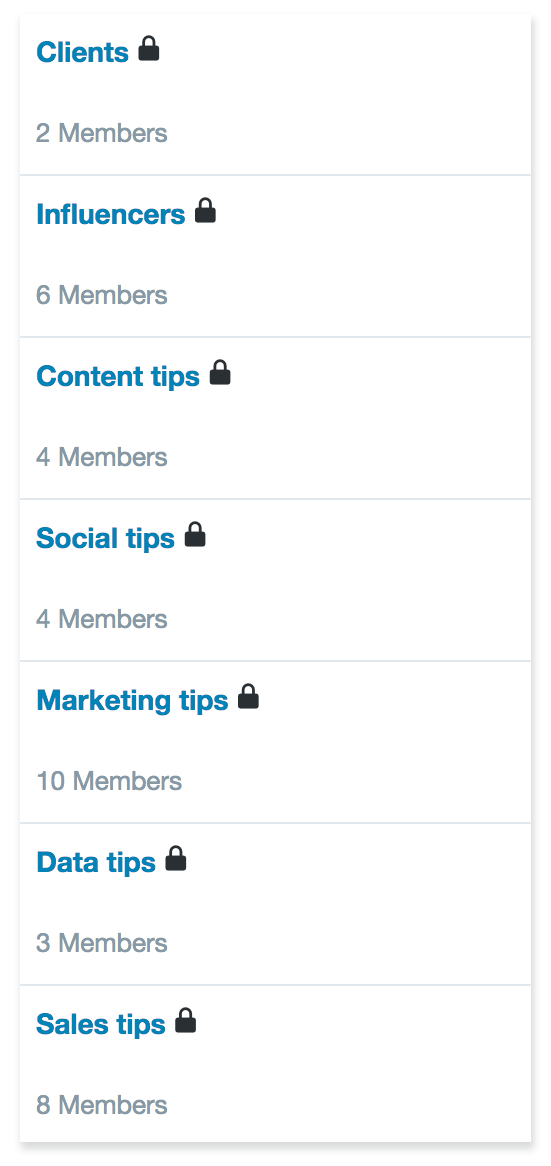Click the lock icon next to Data tips
The width and height of the screenshot is (551, 1166).
pos(175,860)
